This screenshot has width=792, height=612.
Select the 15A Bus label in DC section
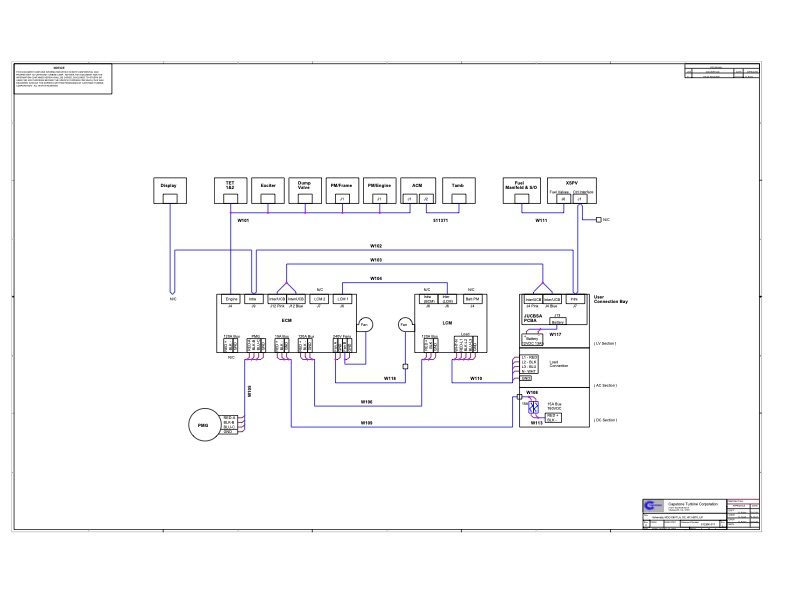[555, 406]
